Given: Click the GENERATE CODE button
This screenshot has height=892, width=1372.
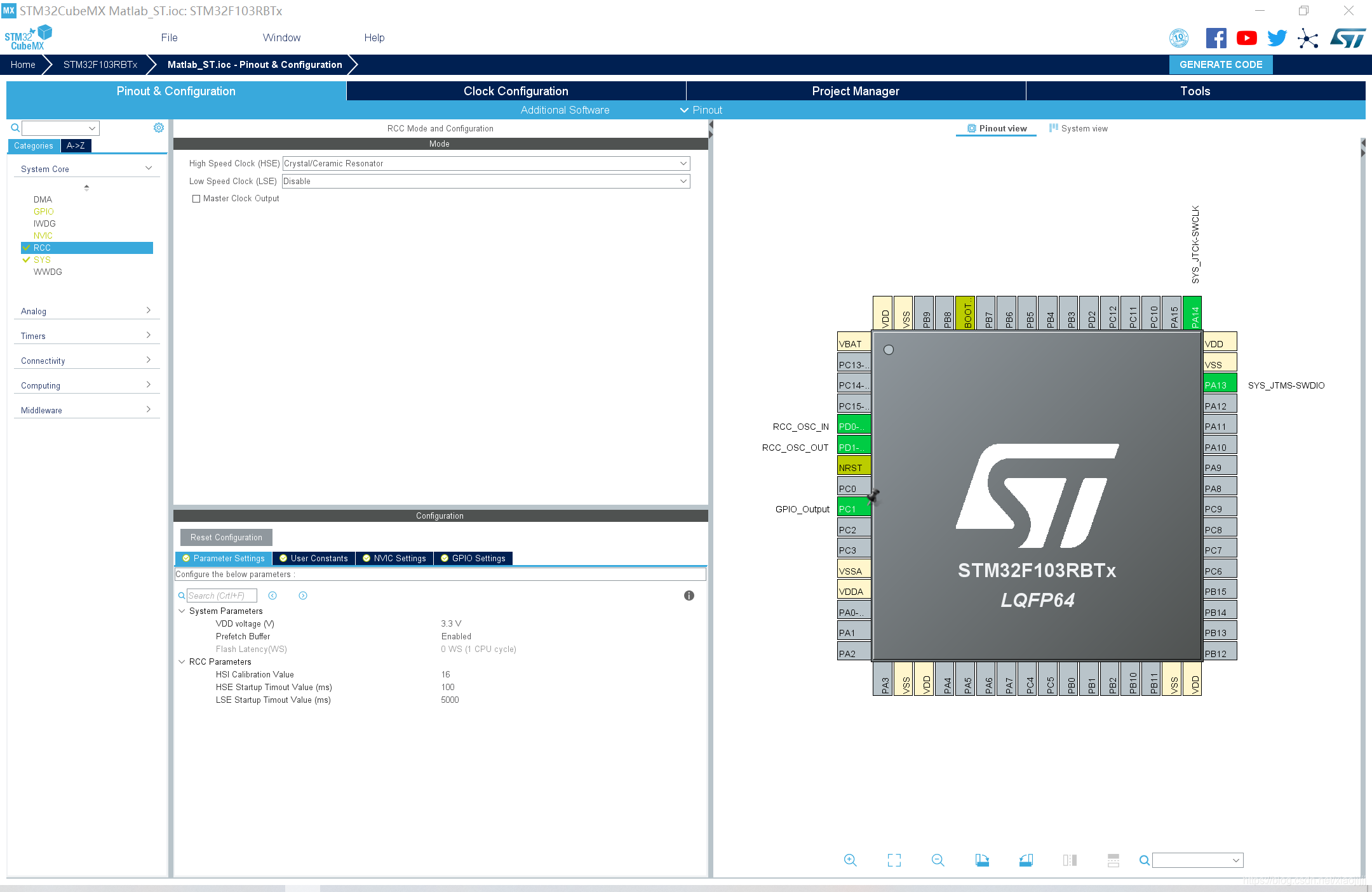Looking at the screenshot, I should pyautogui.click(x=1221, y=64).
